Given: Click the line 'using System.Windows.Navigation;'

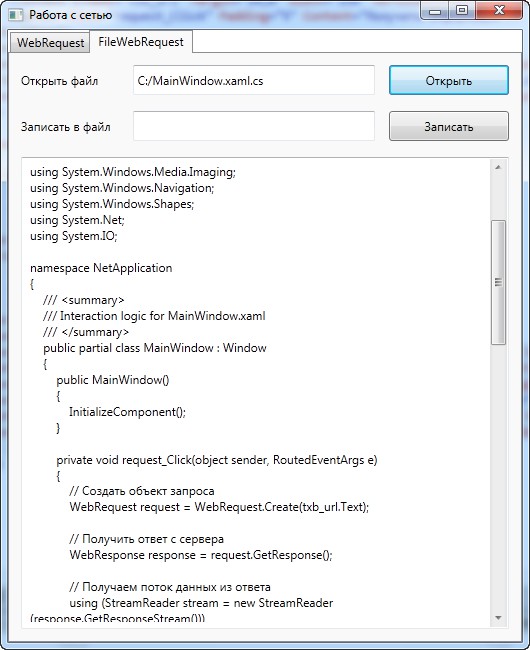Looking at the screenshot, I should pos(122,188).
